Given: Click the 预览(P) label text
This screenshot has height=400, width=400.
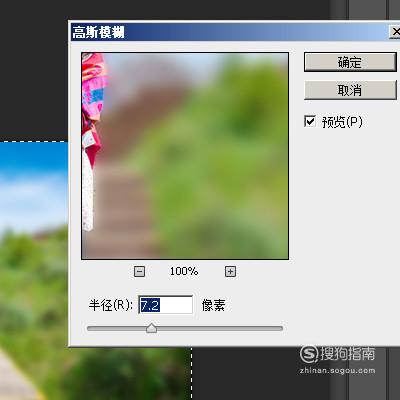Looking at the screenshot, I should [x=342, y=122].
